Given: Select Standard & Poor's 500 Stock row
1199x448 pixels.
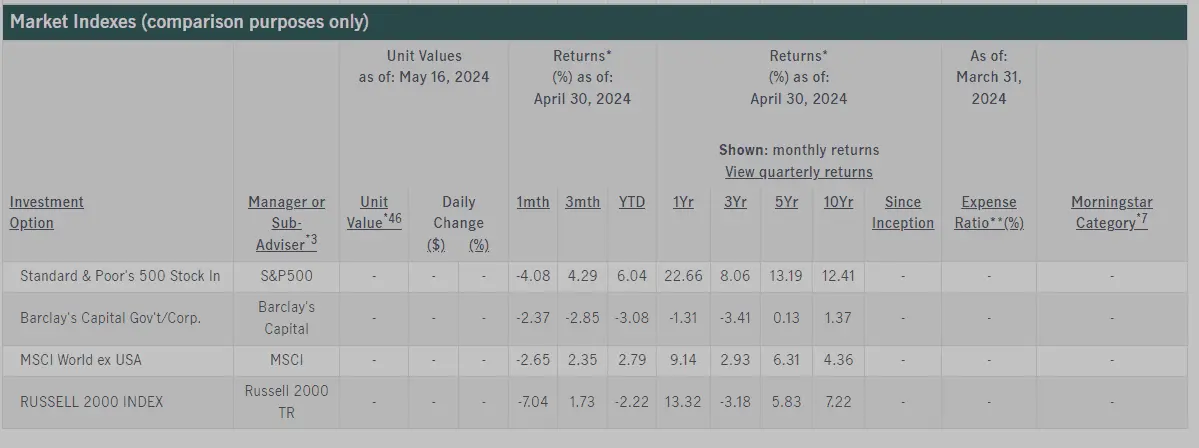Looking at the screenshot, I should click(x=120, y=276).
